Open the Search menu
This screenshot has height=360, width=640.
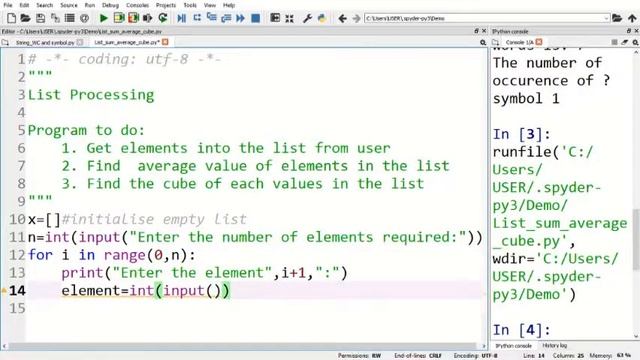44,5
